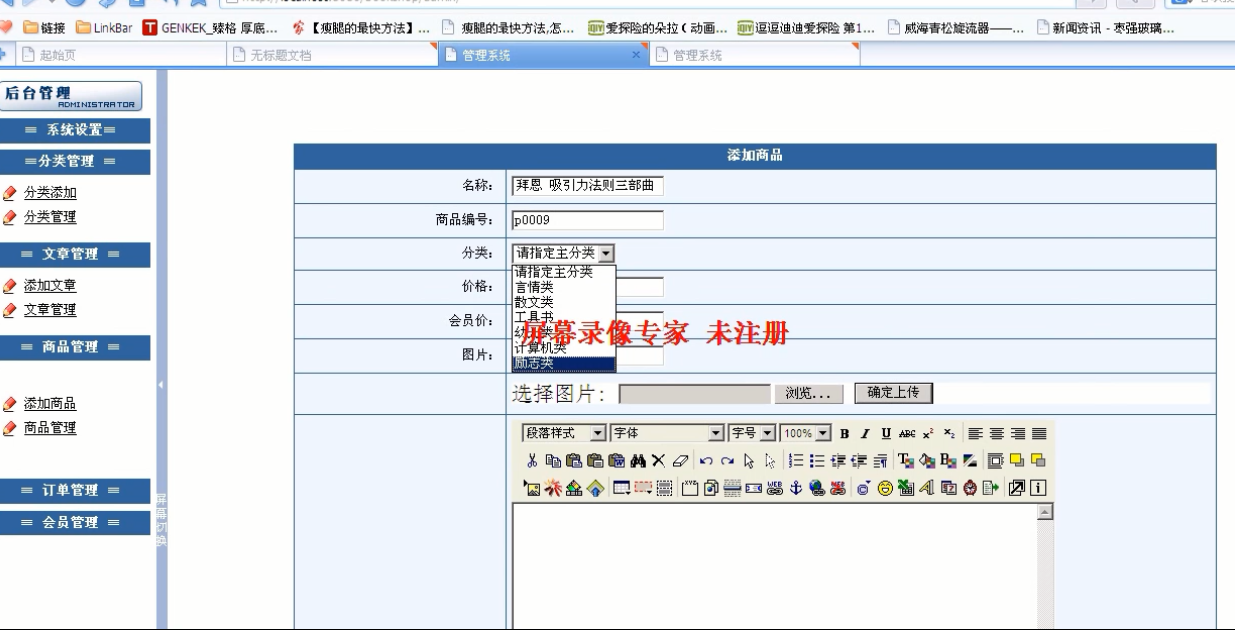
Task: Open the 字号 font size dropdown
Action: click(752, 433)
